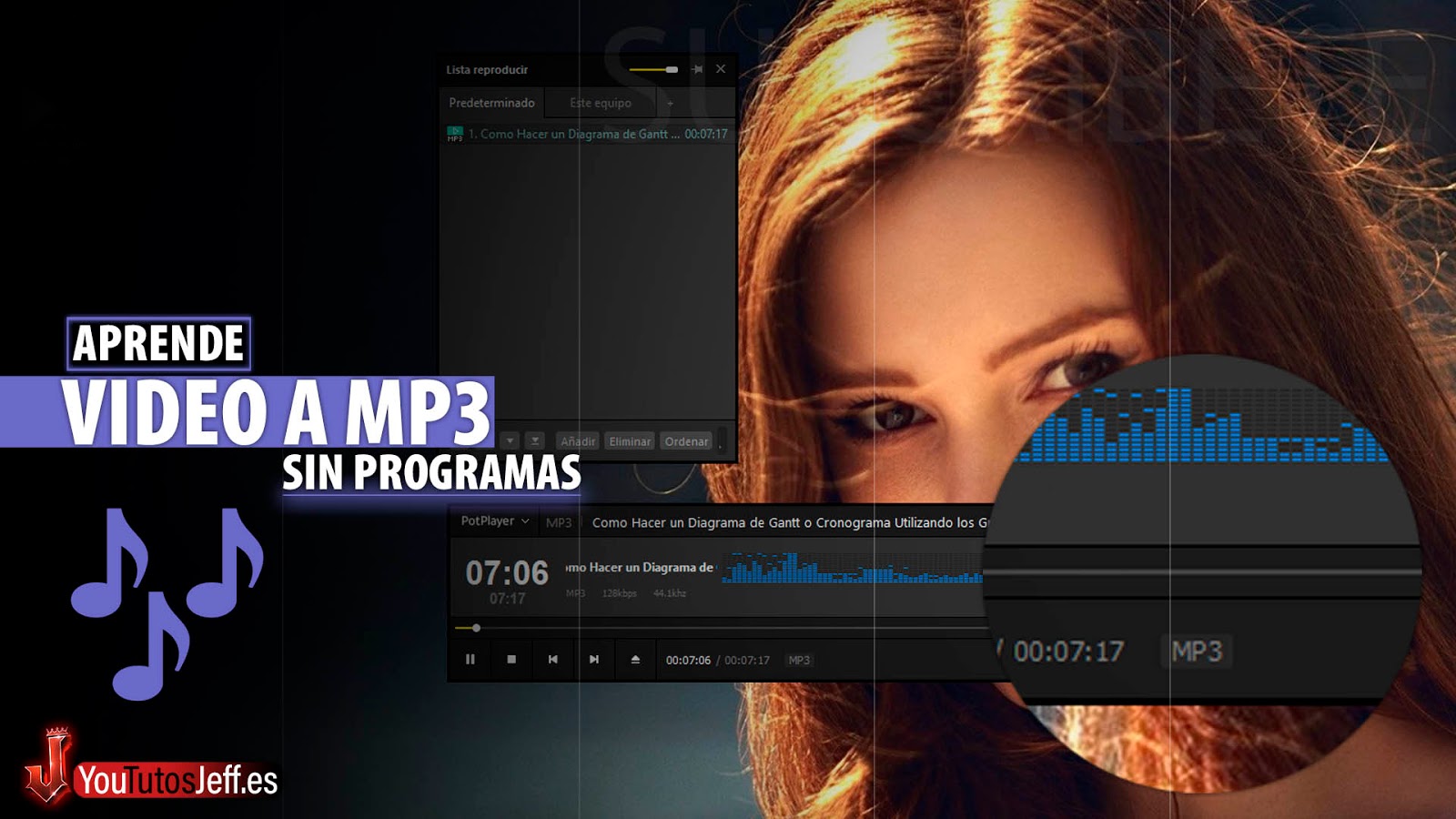Click the move-down arrow button in playlist
The width and height of the screenshot is (1456, 819).
(510, 440)
